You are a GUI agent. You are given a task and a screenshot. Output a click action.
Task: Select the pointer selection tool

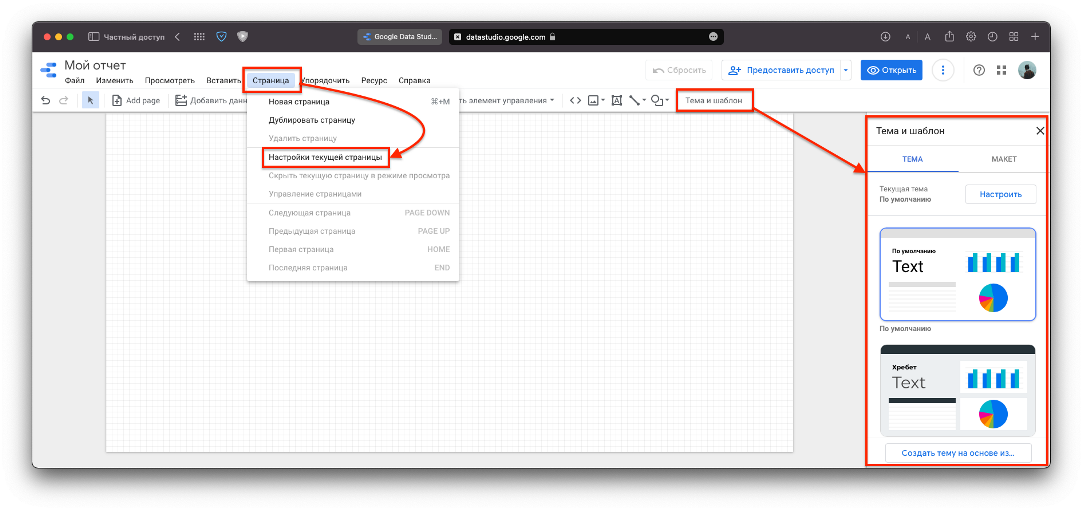click(x=90, y=101)
